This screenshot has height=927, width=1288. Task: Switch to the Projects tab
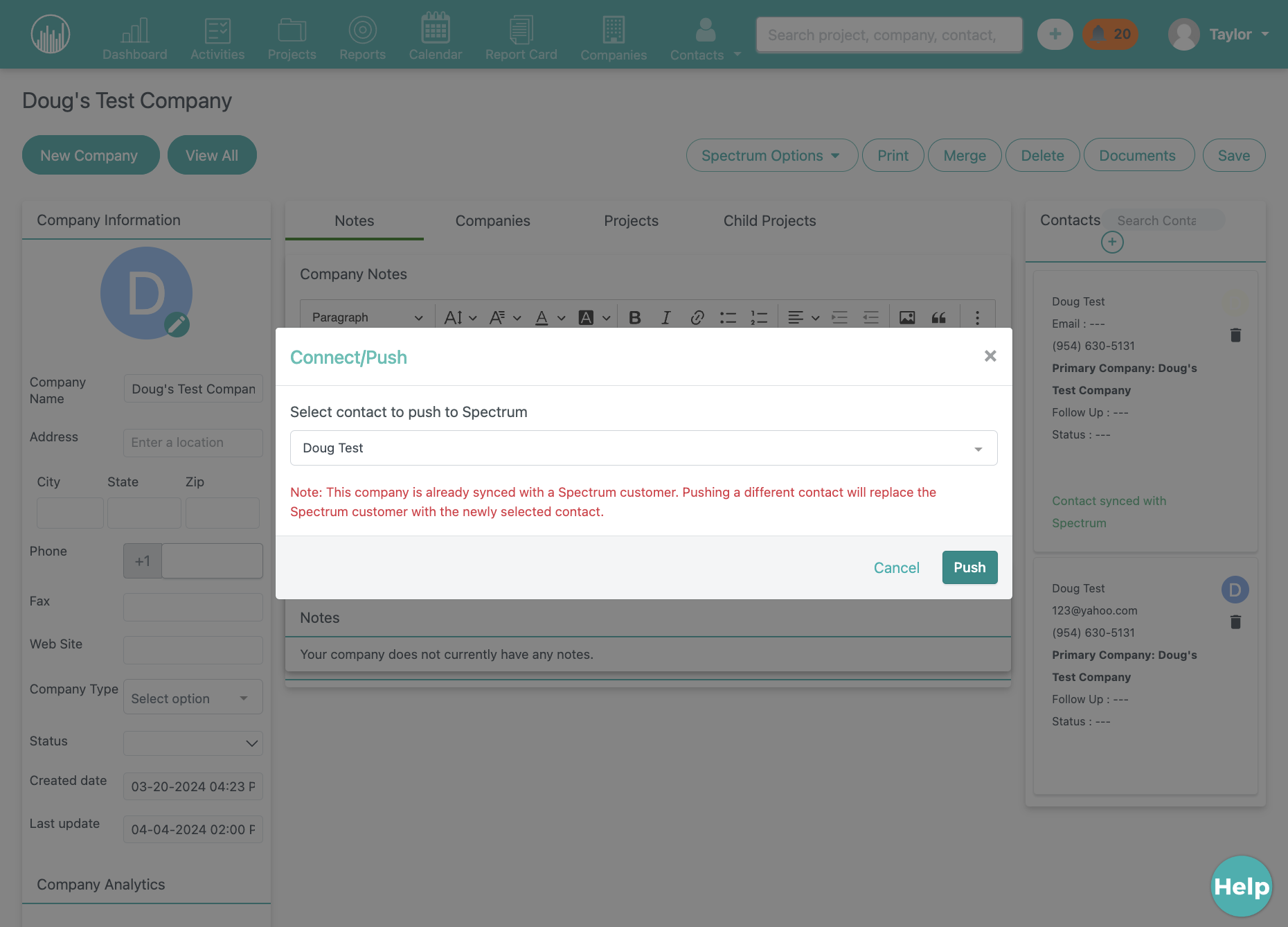coord(632,221)
